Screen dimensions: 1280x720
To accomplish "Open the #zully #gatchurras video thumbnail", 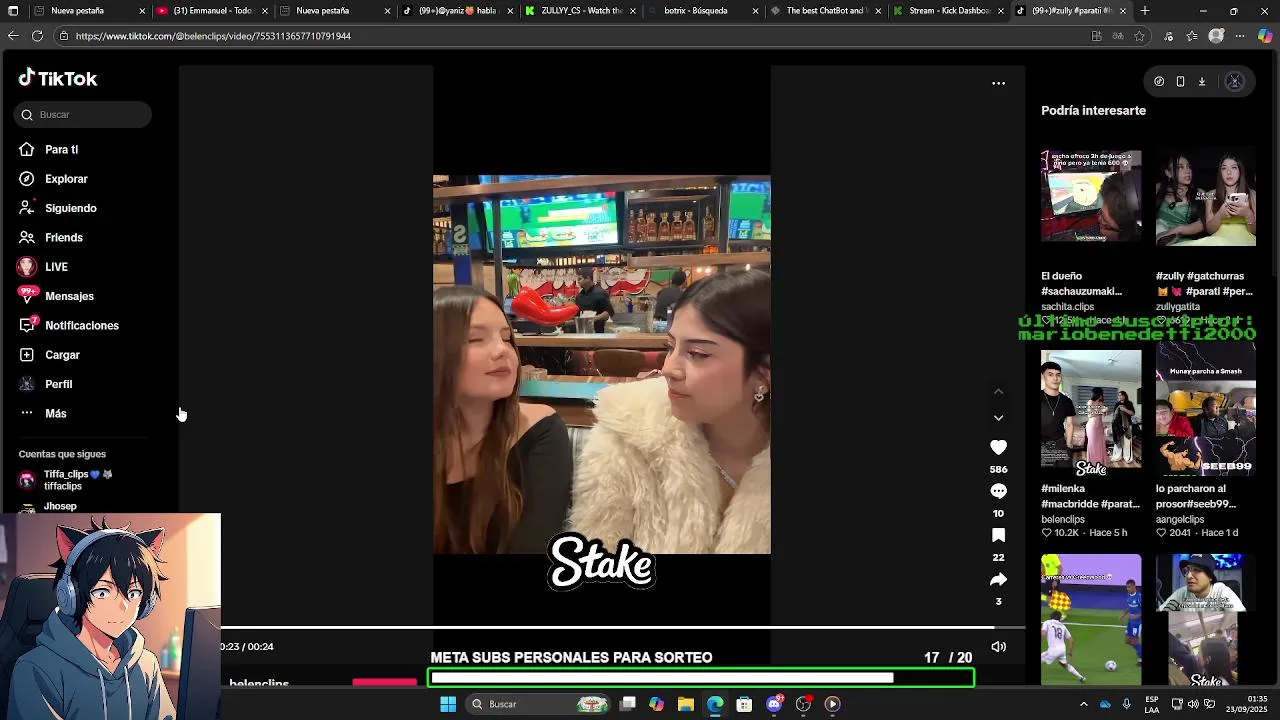I will click(x=1206, y=196).
